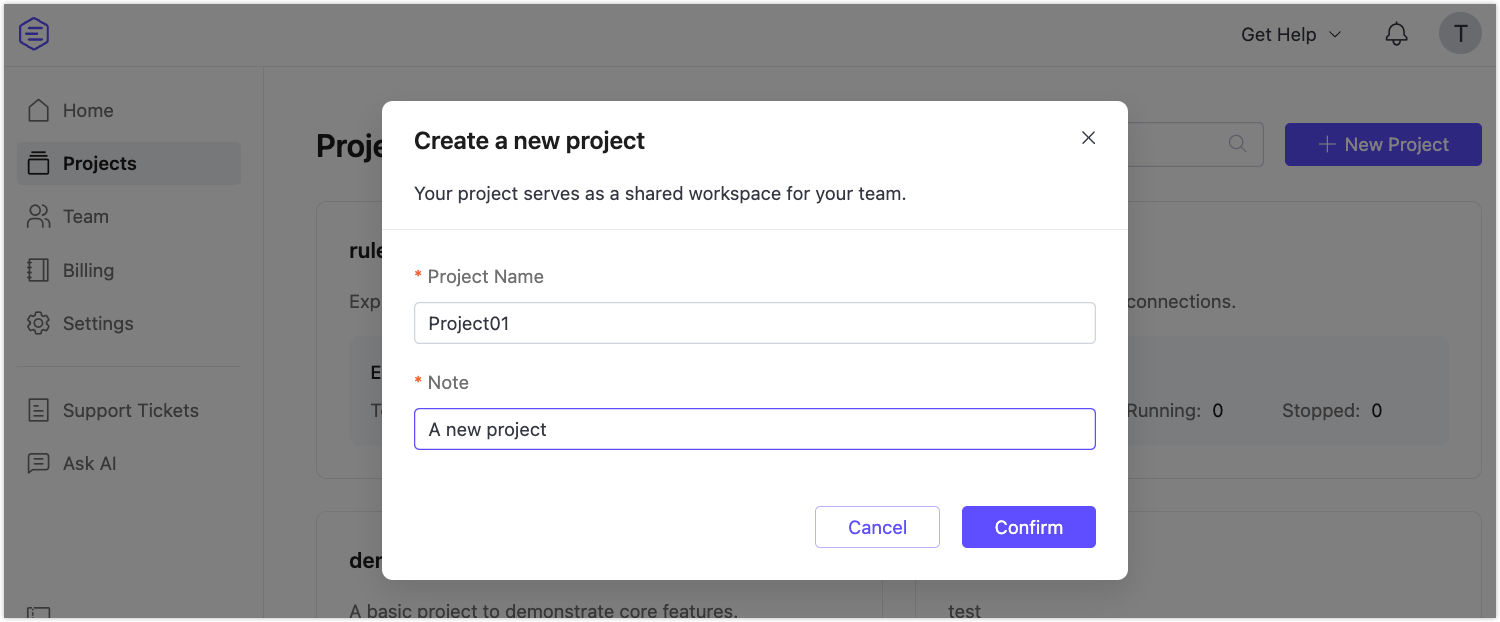The image size is (1500, 622).
Task: Open the user avatar marked T
Action: 1460,33
